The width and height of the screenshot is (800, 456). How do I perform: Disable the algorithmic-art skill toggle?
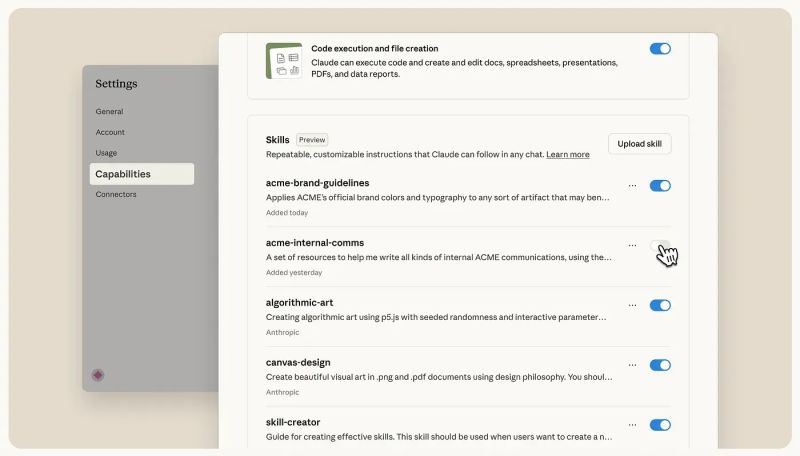(x=660, y=305)
